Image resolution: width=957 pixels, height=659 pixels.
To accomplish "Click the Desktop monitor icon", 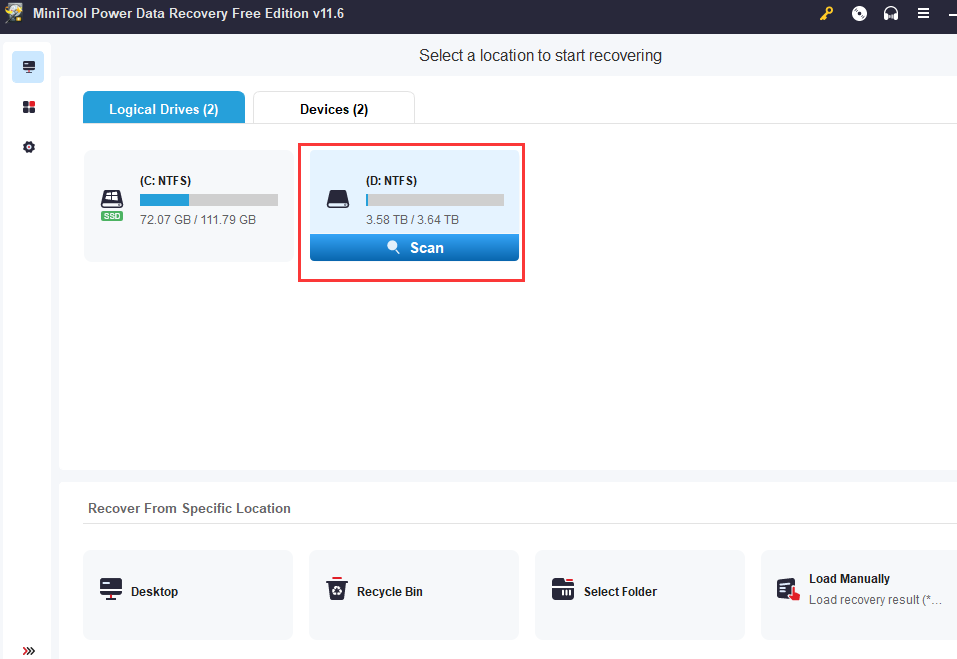I will (111, 589).
